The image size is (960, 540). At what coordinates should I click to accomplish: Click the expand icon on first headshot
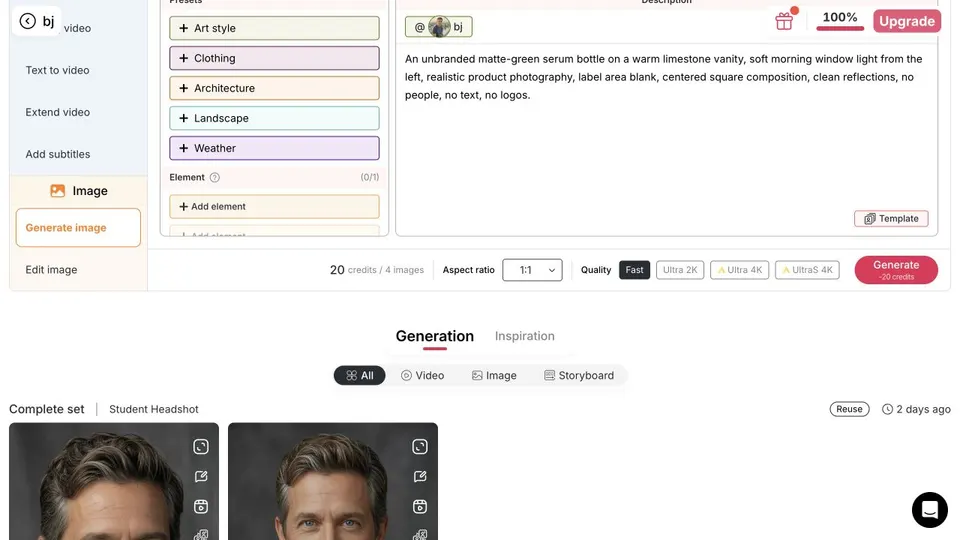coord(201,447)
